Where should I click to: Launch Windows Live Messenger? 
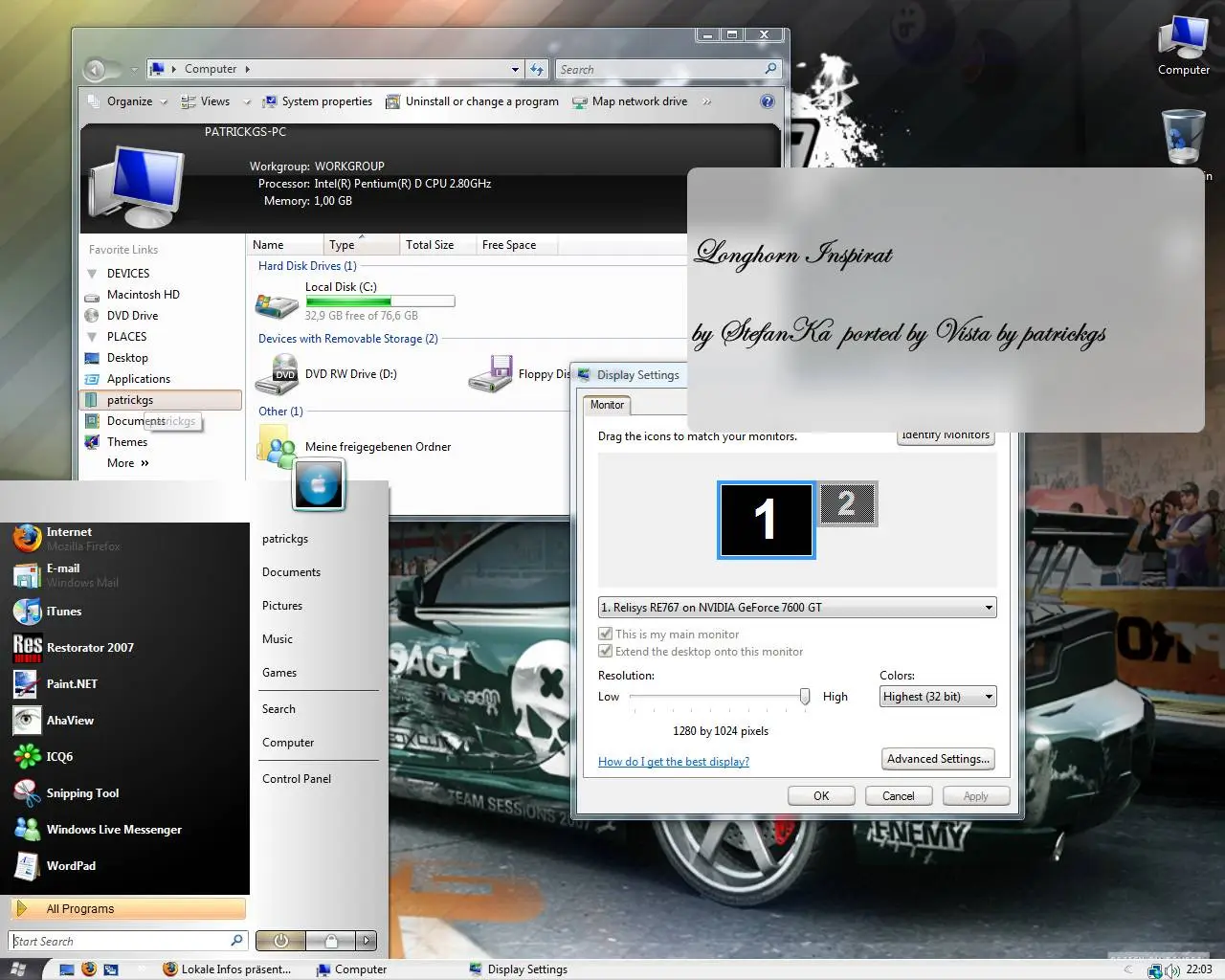[x=124, y=830]
